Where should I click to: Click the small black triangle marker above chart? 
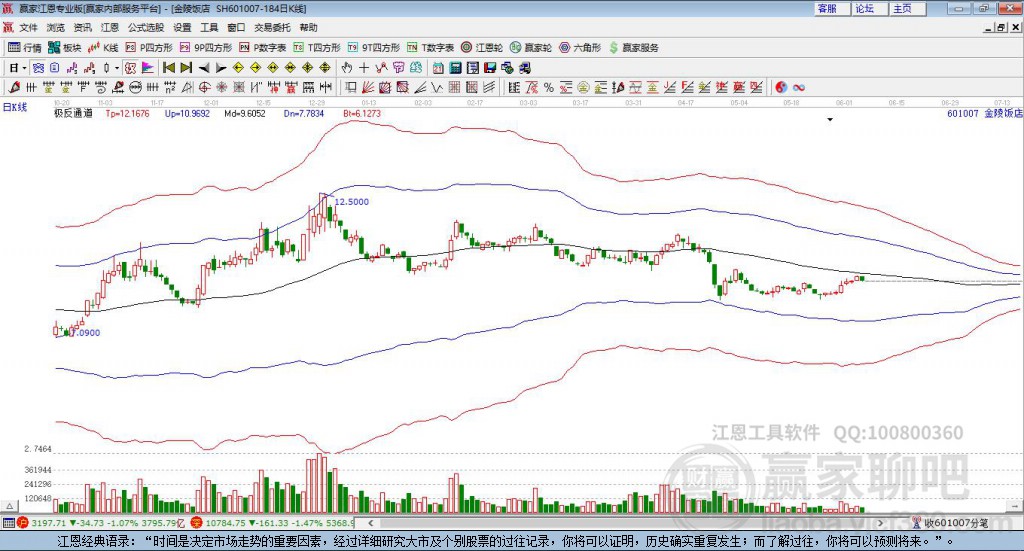830,120
